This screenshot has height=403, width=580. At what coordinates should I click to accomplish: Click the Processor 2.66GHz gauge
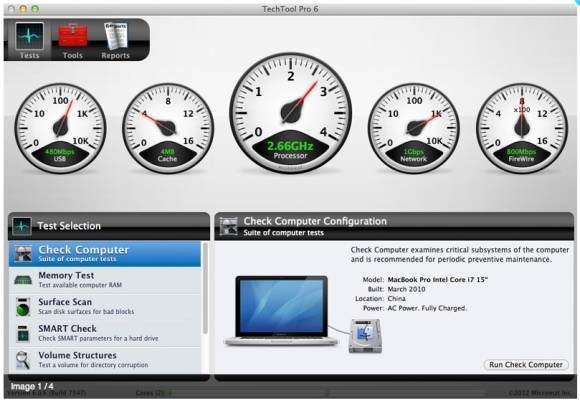pos(290,112)
